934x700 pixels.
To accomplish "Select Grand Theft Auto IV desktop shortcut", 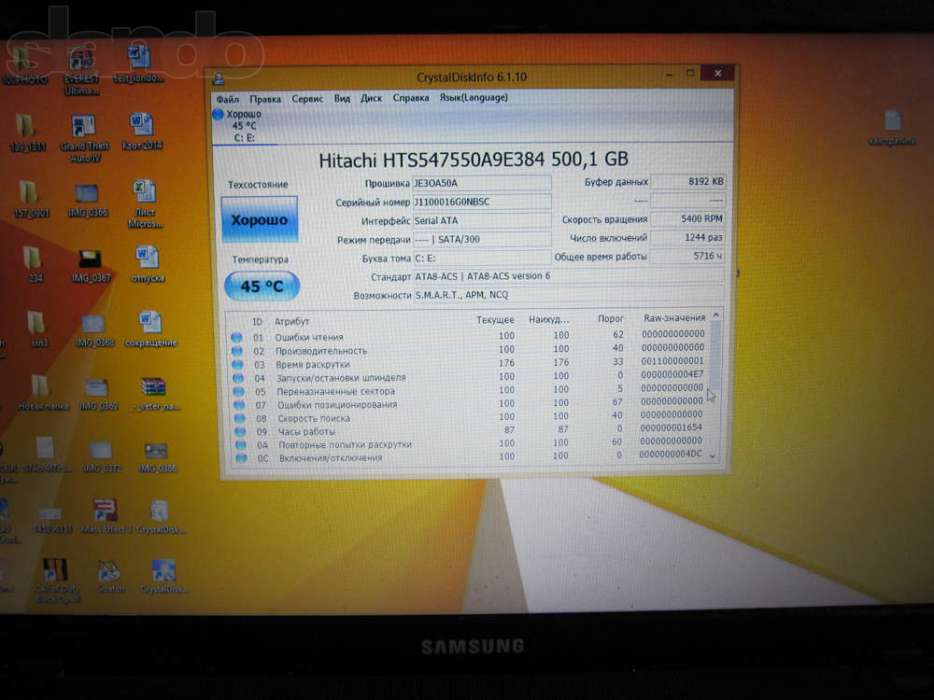I will [x=84, y=138].
